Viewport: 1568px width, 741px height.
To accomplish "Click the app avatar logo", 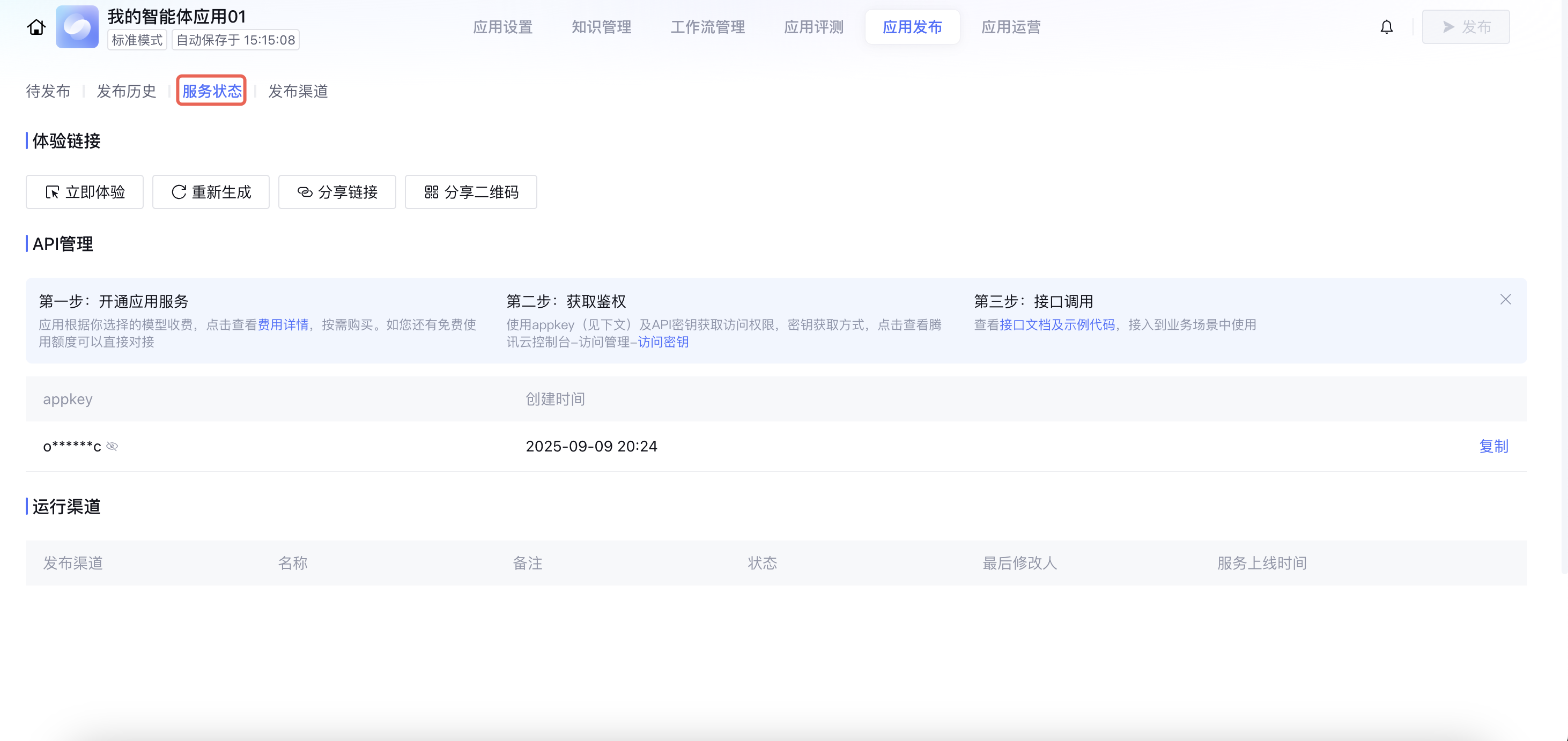I will (77, 27).
